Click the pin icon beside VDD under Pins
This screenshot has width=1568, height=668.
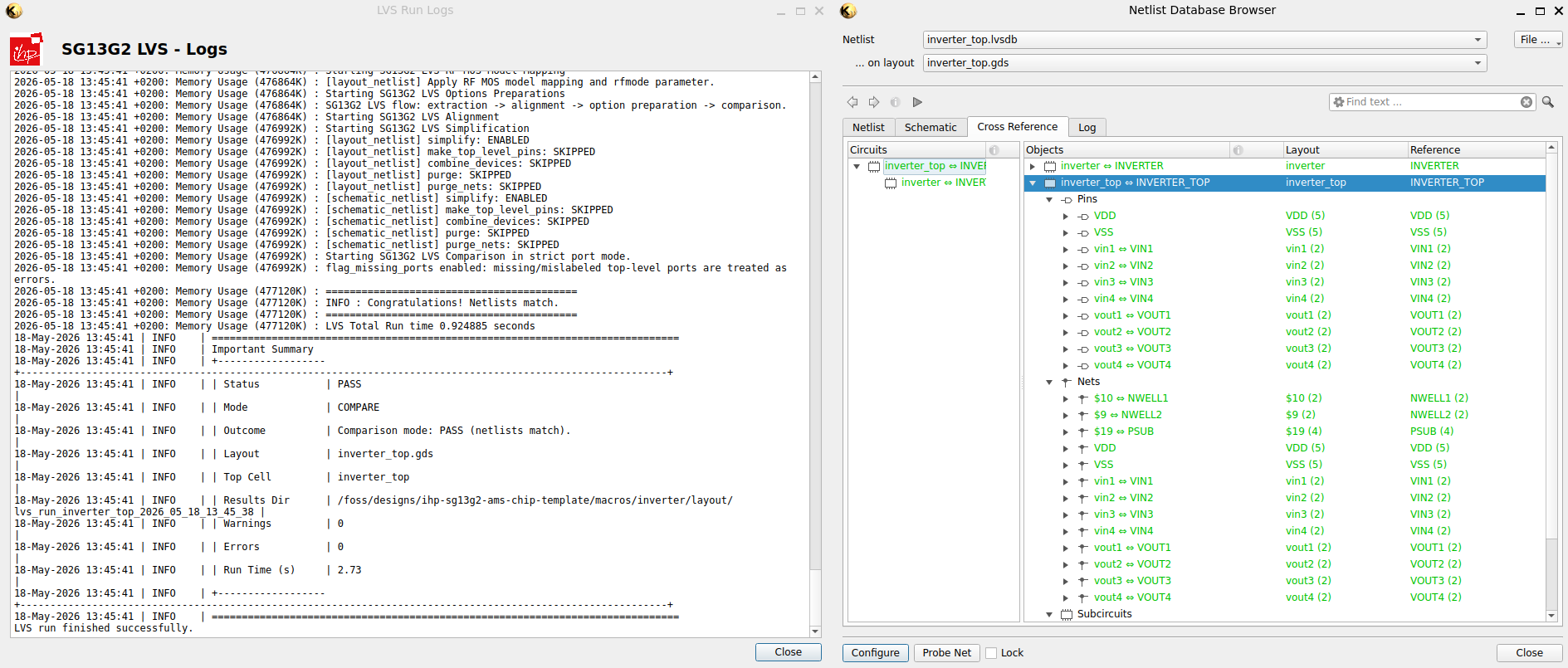coord(1083,216)
